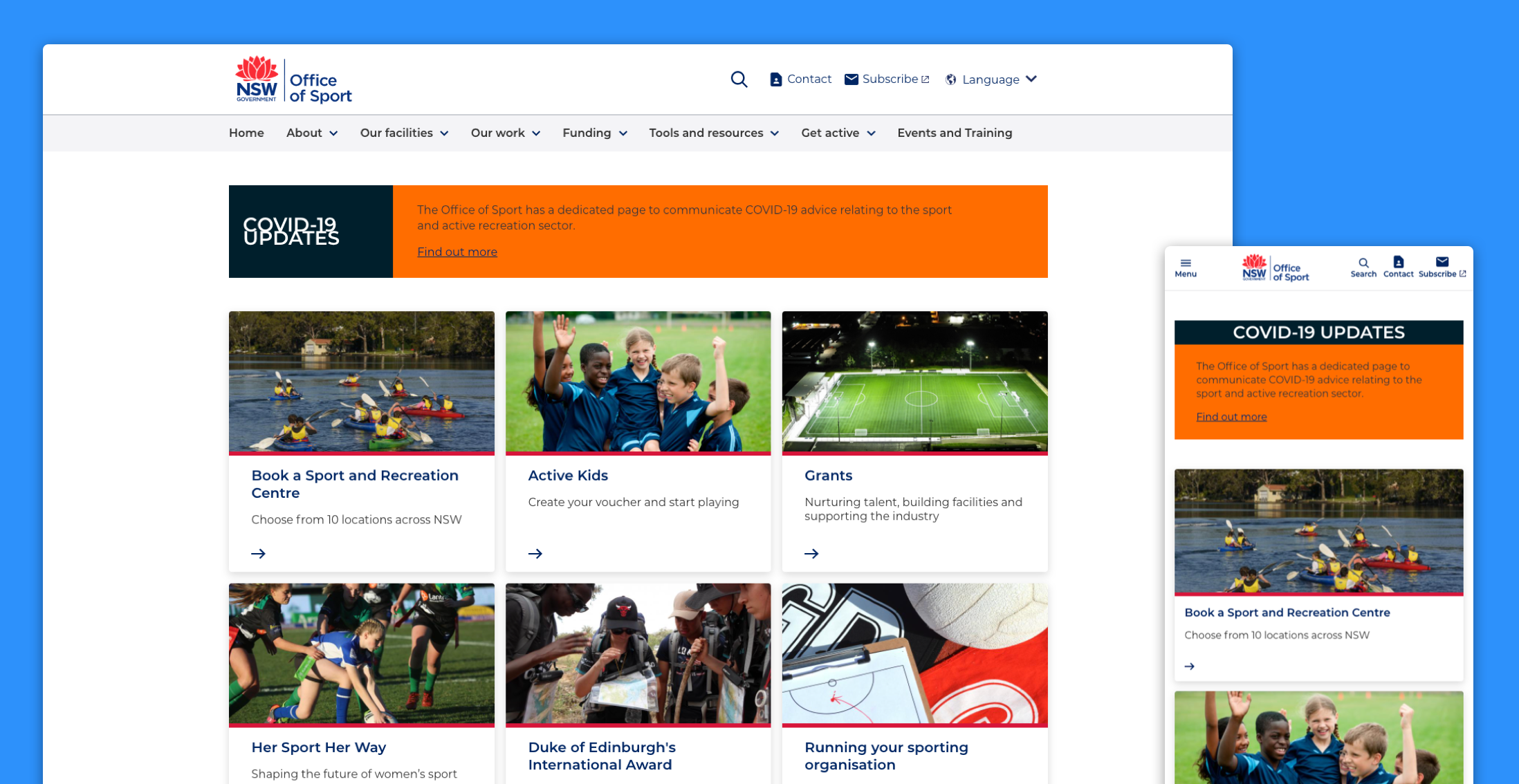Screen dimensions: 1519x784
Task: Open the Get active menu item
Action: (x=830, y=133)
